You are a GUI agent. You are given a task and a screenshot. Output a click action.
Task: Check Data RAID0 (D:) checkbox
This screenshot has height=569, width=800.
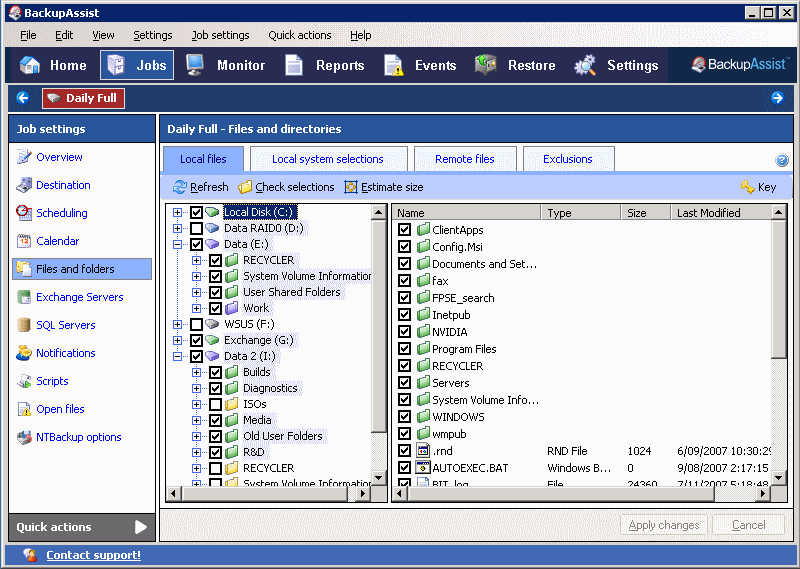pyautogui.click(x=196, y=228)
